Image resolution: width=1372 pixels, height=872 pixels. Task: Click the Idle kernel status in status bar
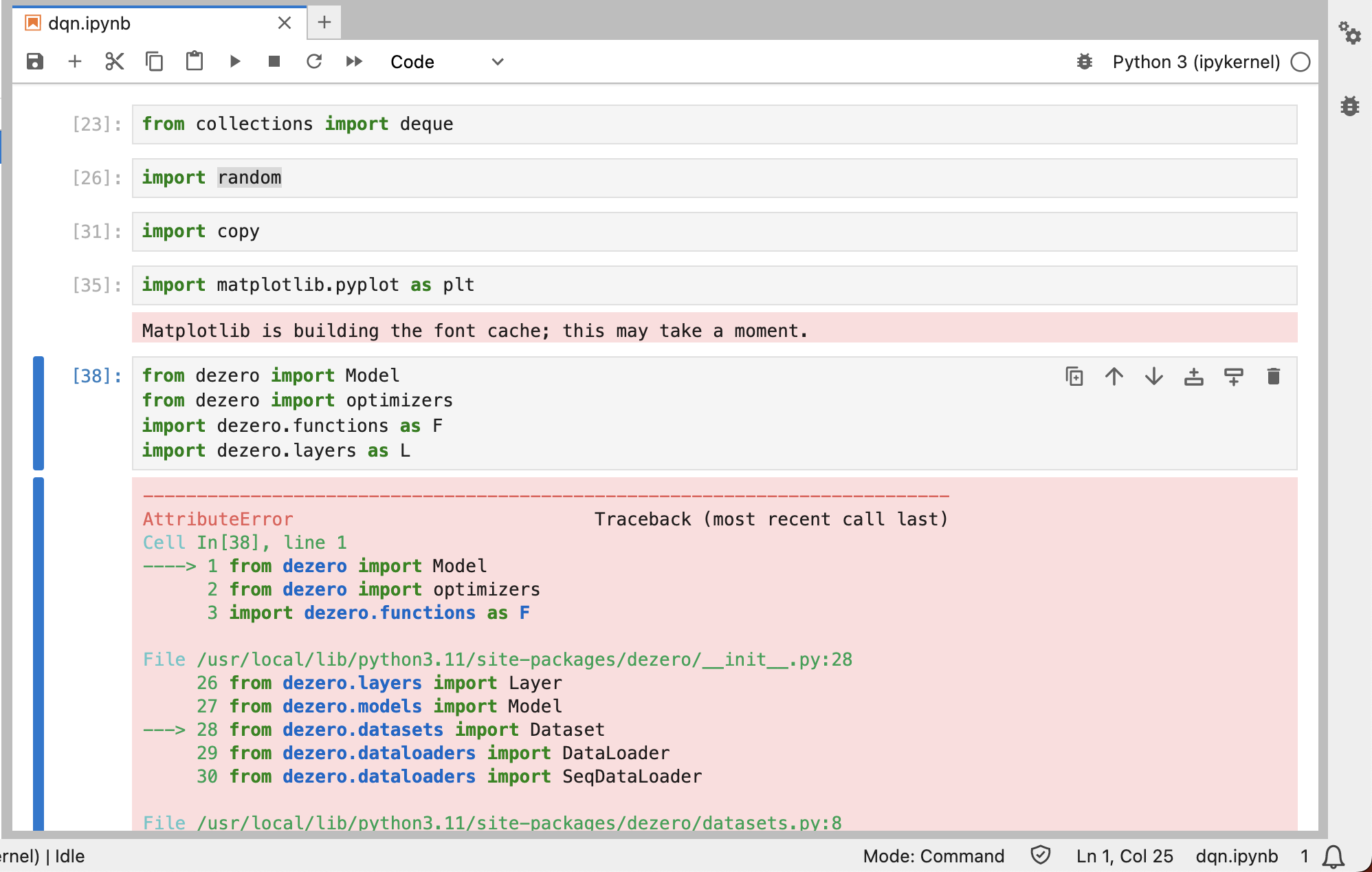click(69, 856)
